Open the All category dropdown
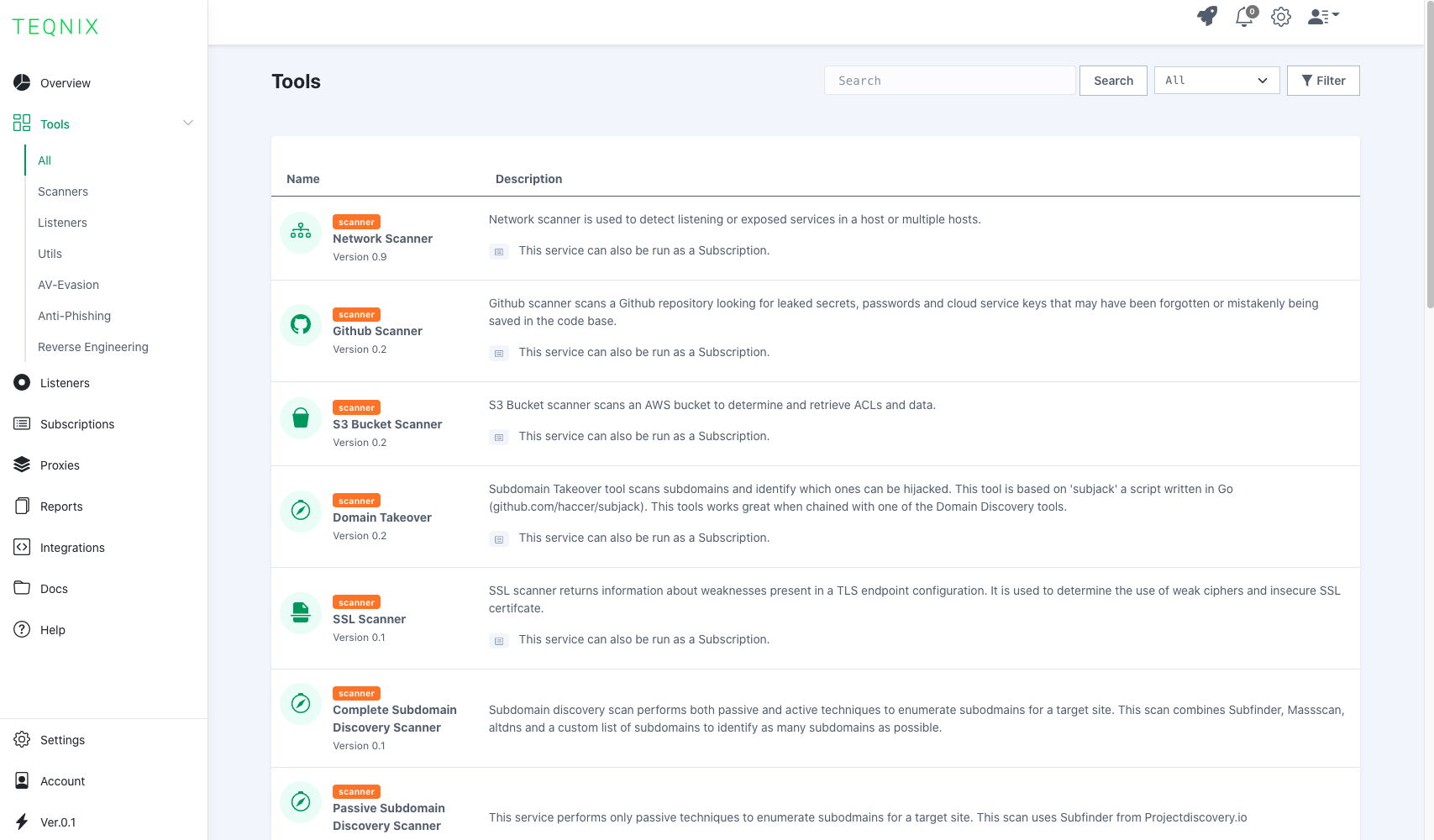 tap(1216, 80)
